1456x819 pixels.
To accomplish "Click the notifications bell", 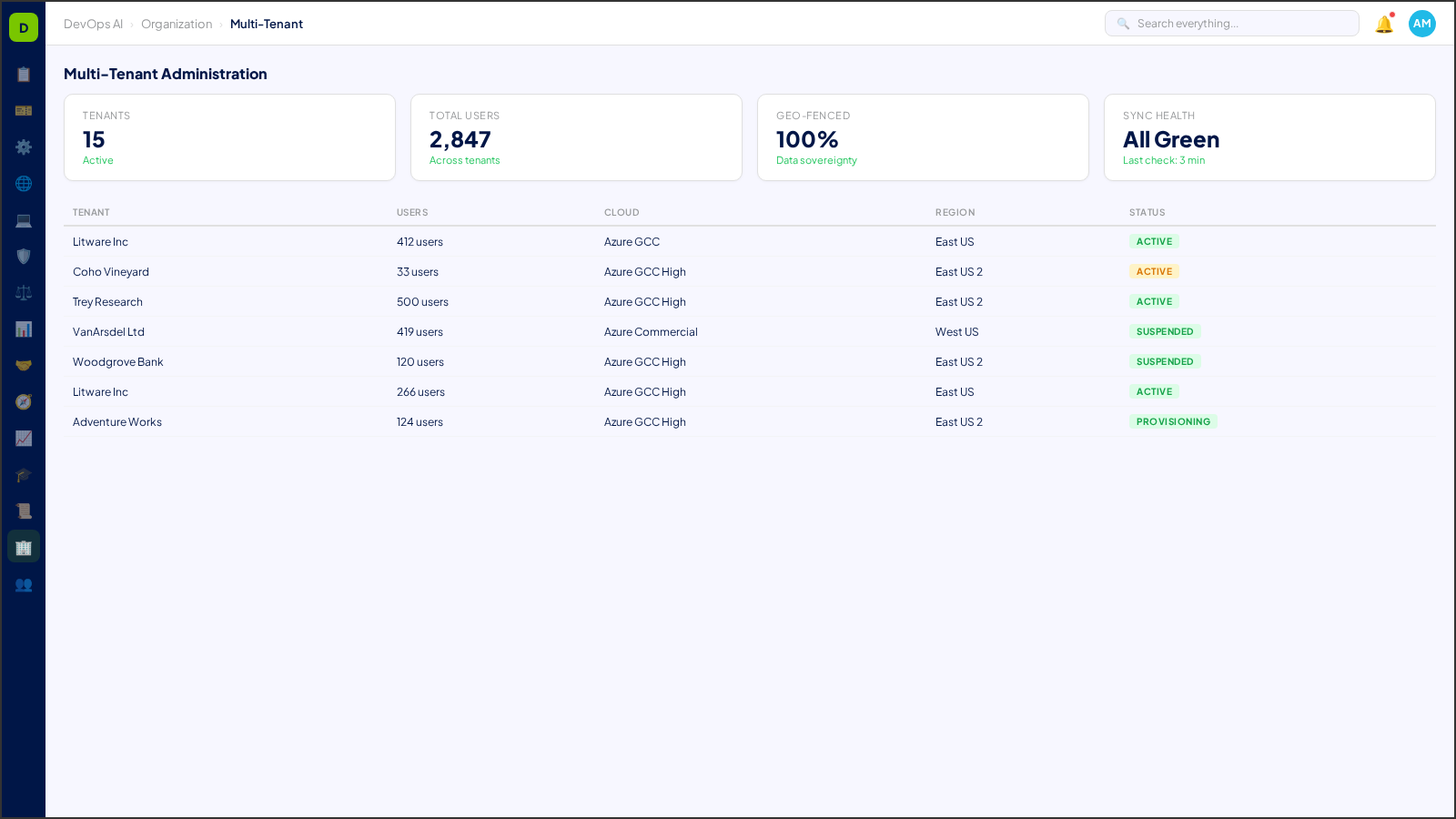I will coord(1382,24).
